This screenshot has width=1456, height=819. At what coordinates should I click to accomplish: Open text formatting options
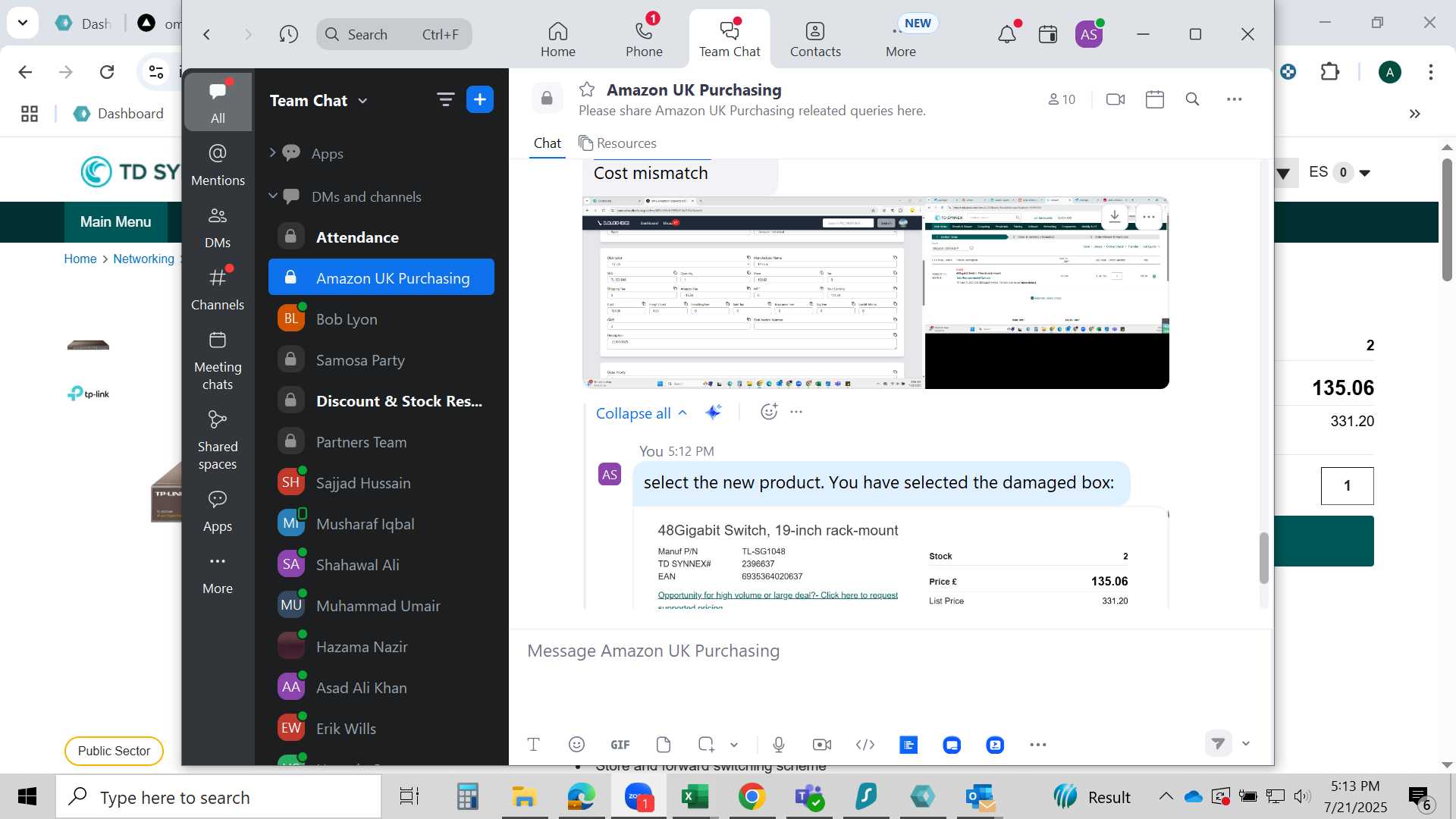[x=533, y=745]
